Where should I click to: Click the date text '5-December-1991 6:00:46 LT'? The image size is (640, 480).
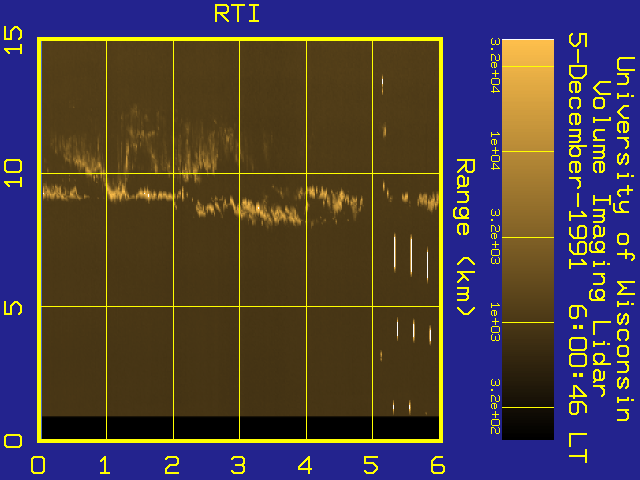[578, 248]
